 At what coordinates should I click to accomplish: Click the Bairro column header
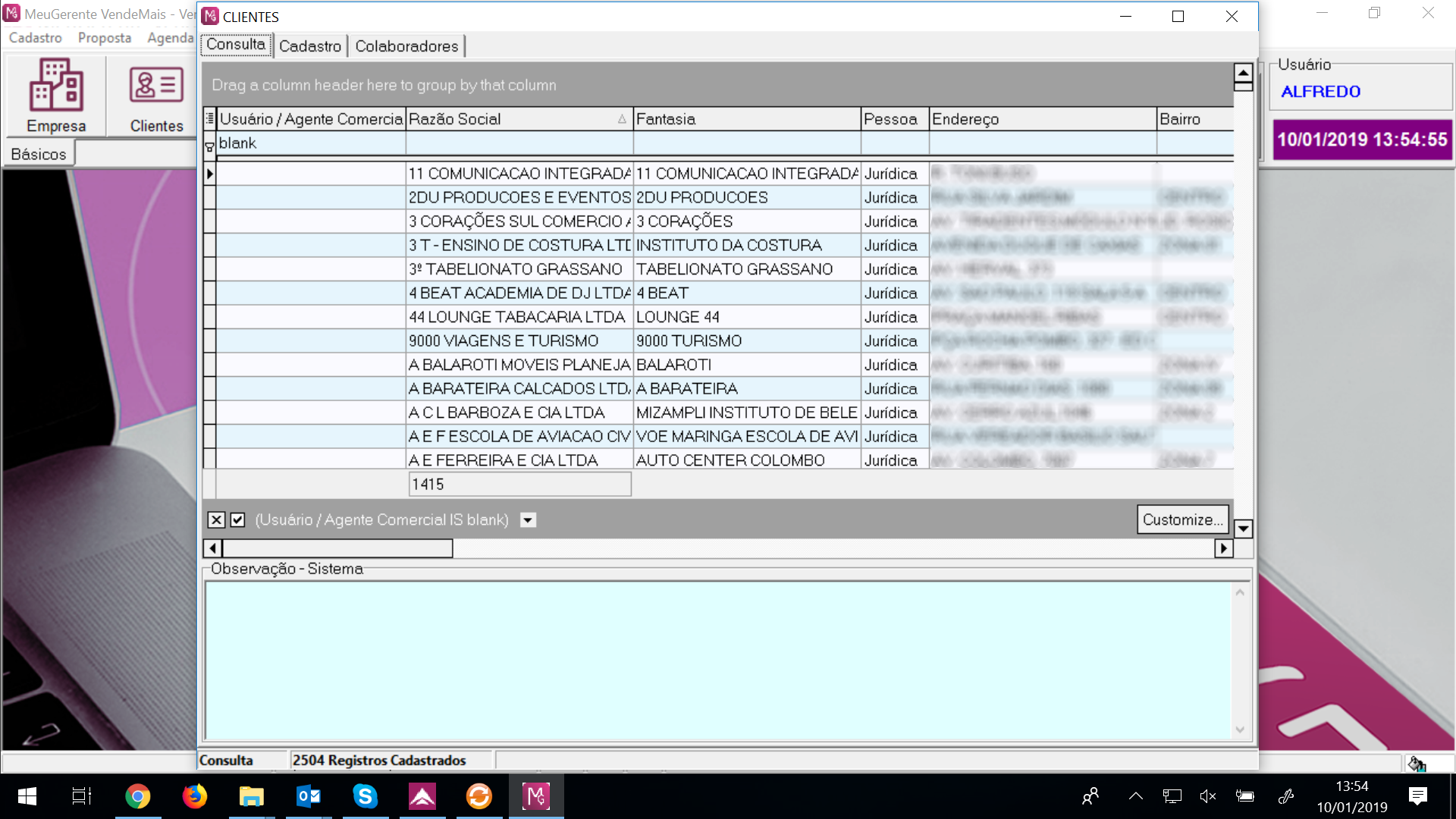tap(1195, 119)
